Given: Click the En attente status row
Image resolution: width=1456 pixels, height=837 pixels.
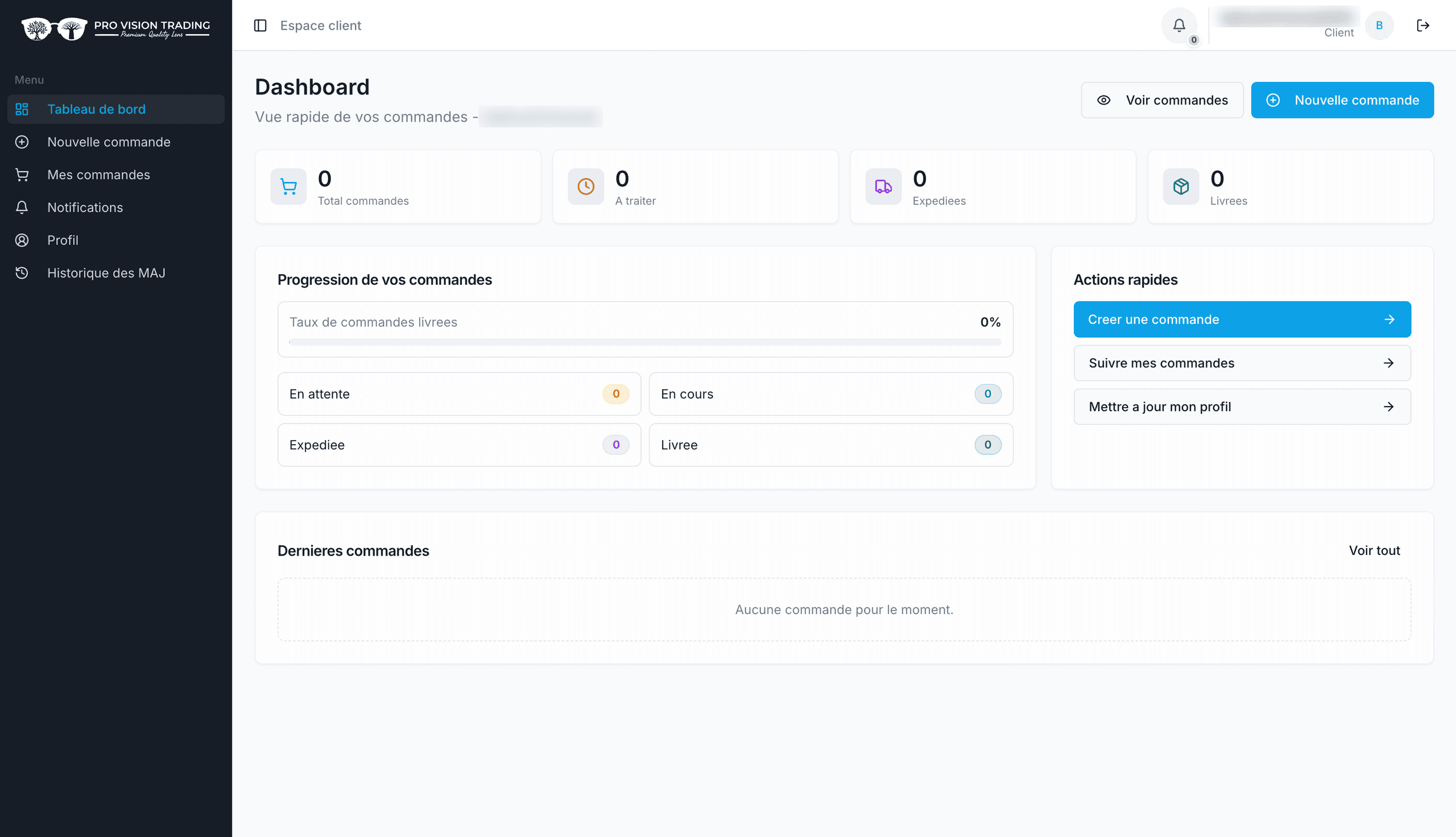Looking at the screenshot, I should pos(460,394).
